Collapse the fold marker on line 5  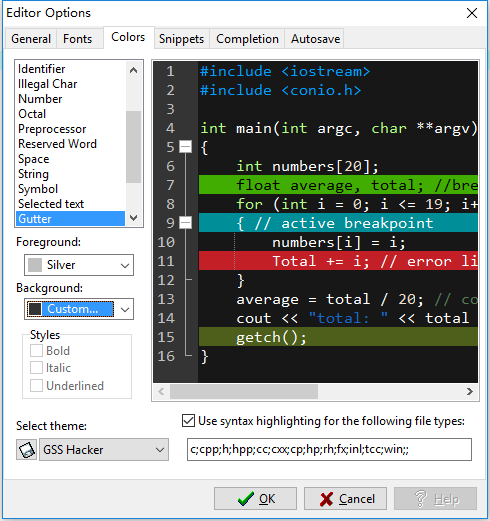pyautogui.click(x=186, y=147)
